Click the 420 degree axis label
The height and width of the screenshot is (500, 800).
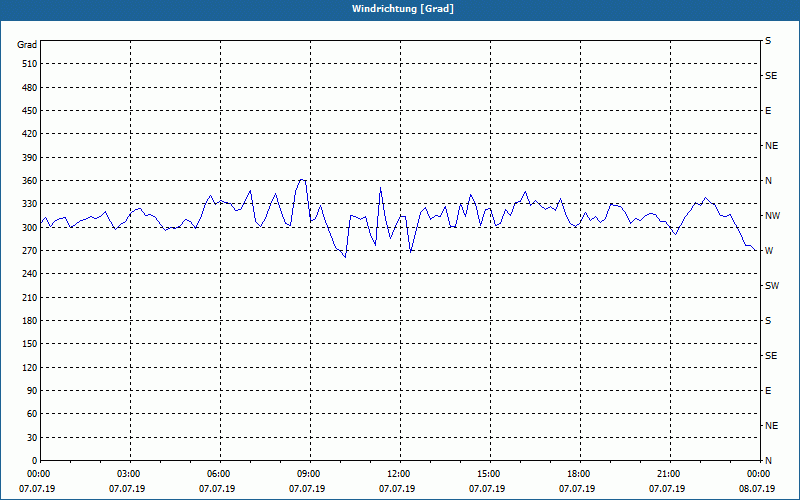click(30, 134)
